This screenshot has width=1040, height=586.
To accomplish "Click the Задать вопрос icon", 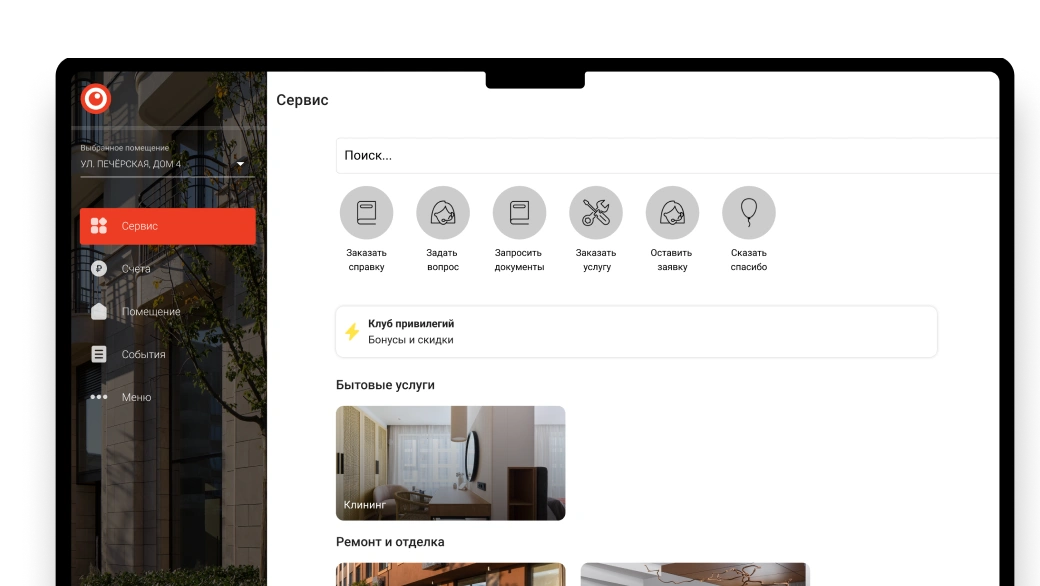I will click(443, 212).
